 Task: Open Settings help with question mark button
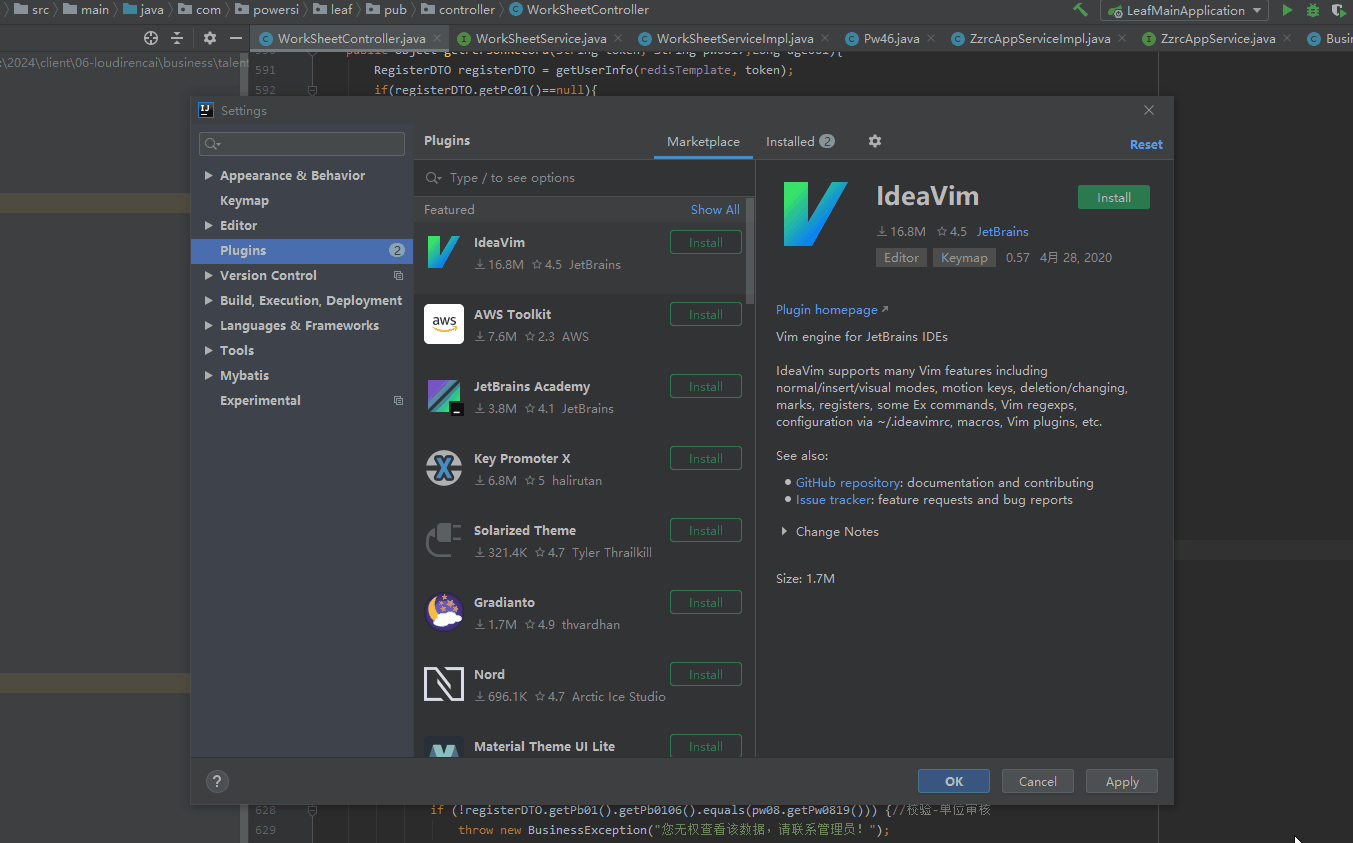click(x=217, y=781)
